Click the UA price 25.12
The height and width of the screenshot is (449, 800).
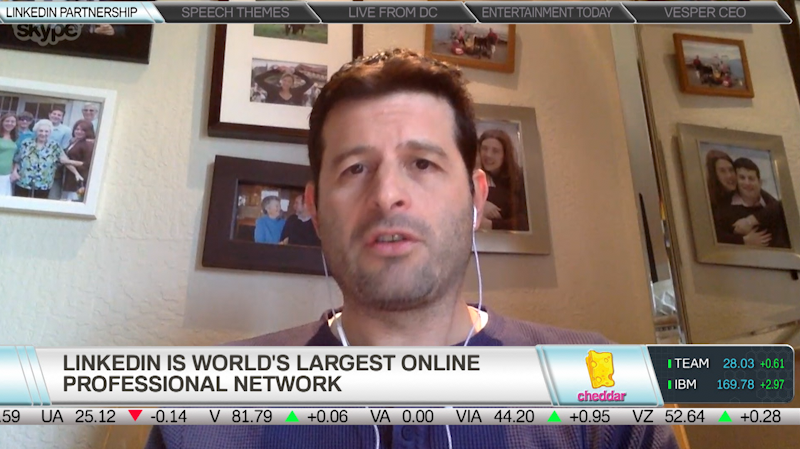[95, 416]
